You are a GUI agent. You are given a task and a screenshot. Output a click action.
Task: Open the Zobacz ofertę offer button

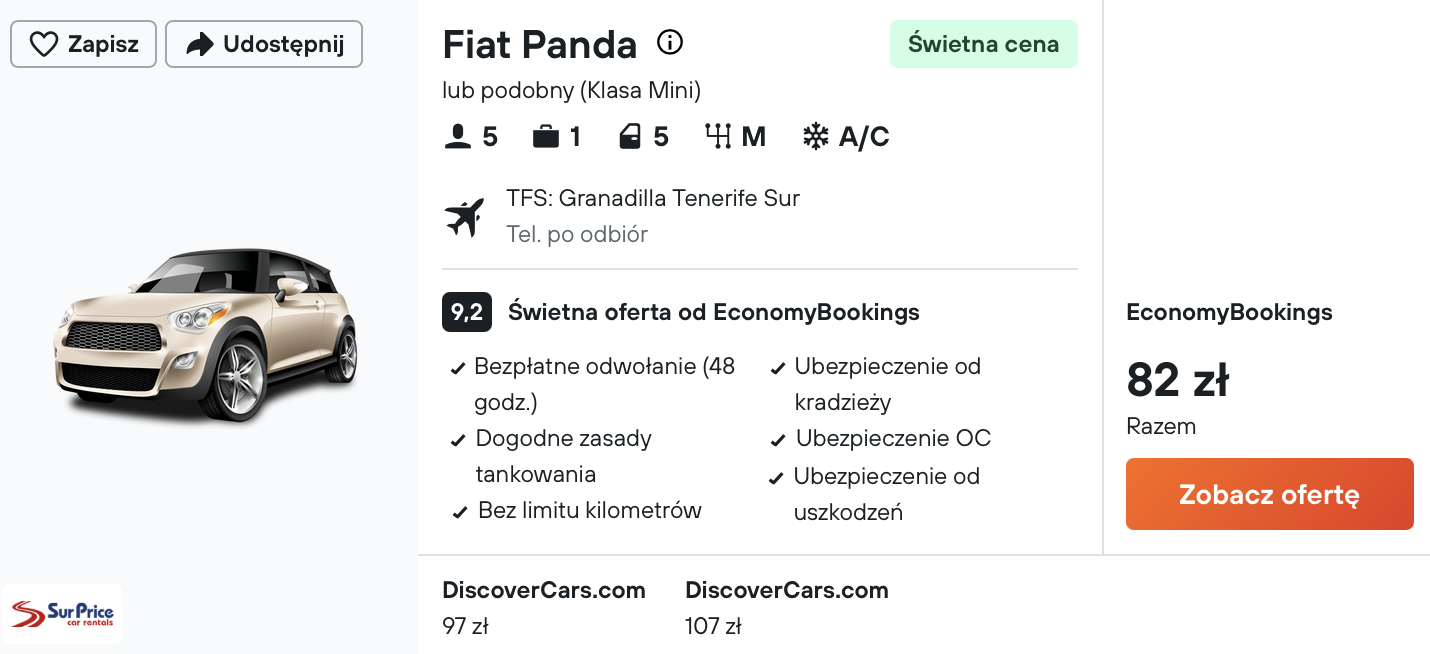pyautogui.click(x=1270, y=494)
